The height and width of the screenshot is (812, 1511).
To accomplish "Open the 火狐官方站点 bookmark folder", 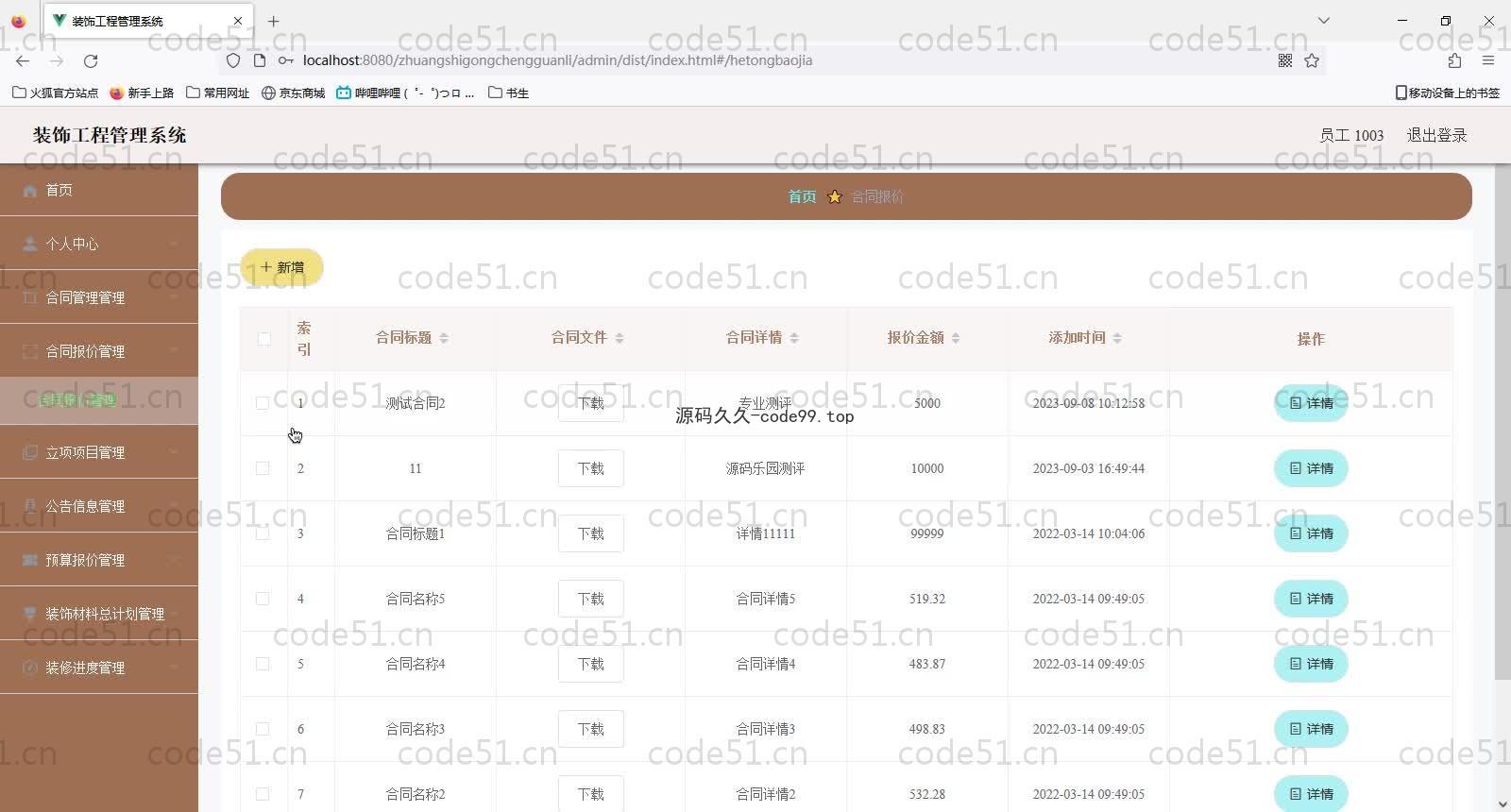I will pyautogui.click(x=55, y=93).
